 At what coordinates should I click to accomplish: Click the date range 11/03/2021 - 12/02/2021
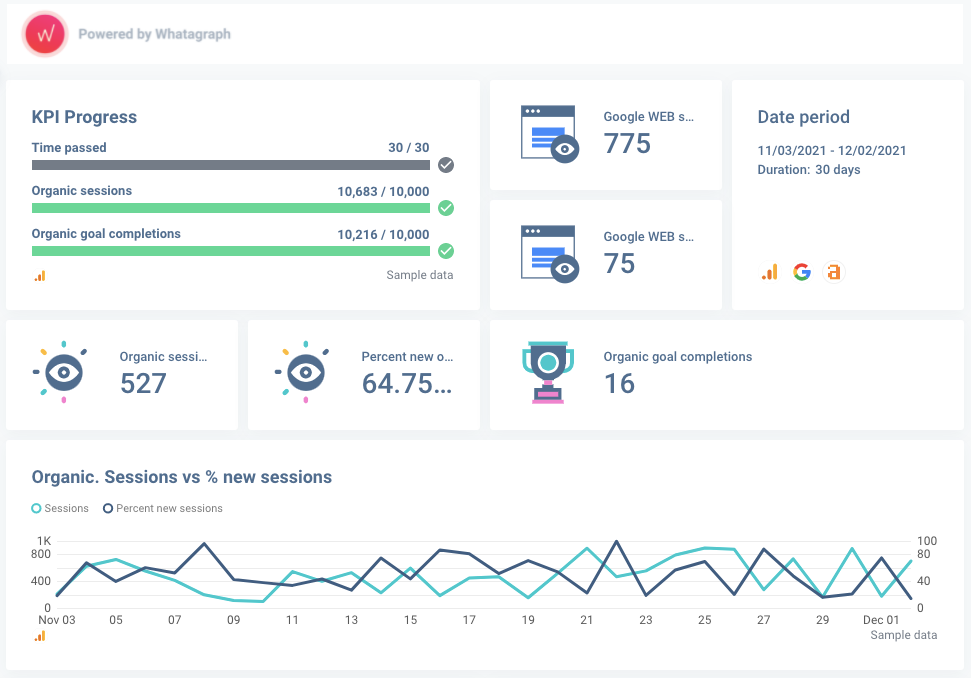coord(832,150)
